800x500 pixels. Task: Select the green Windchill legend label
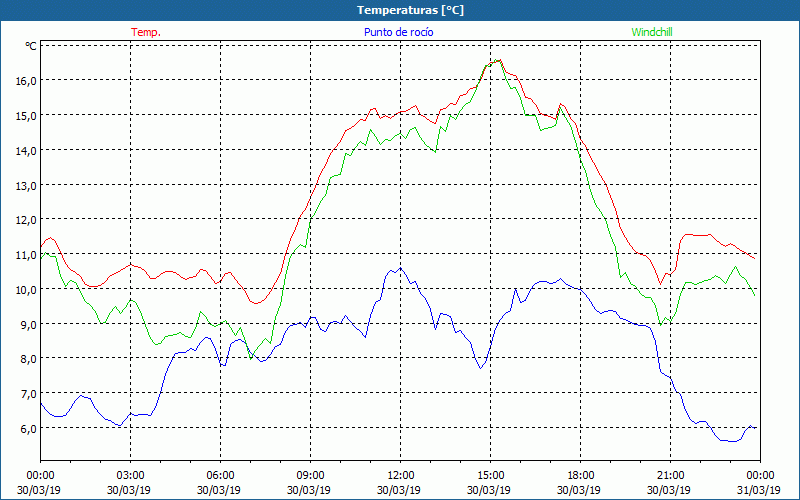coord(652,32)
